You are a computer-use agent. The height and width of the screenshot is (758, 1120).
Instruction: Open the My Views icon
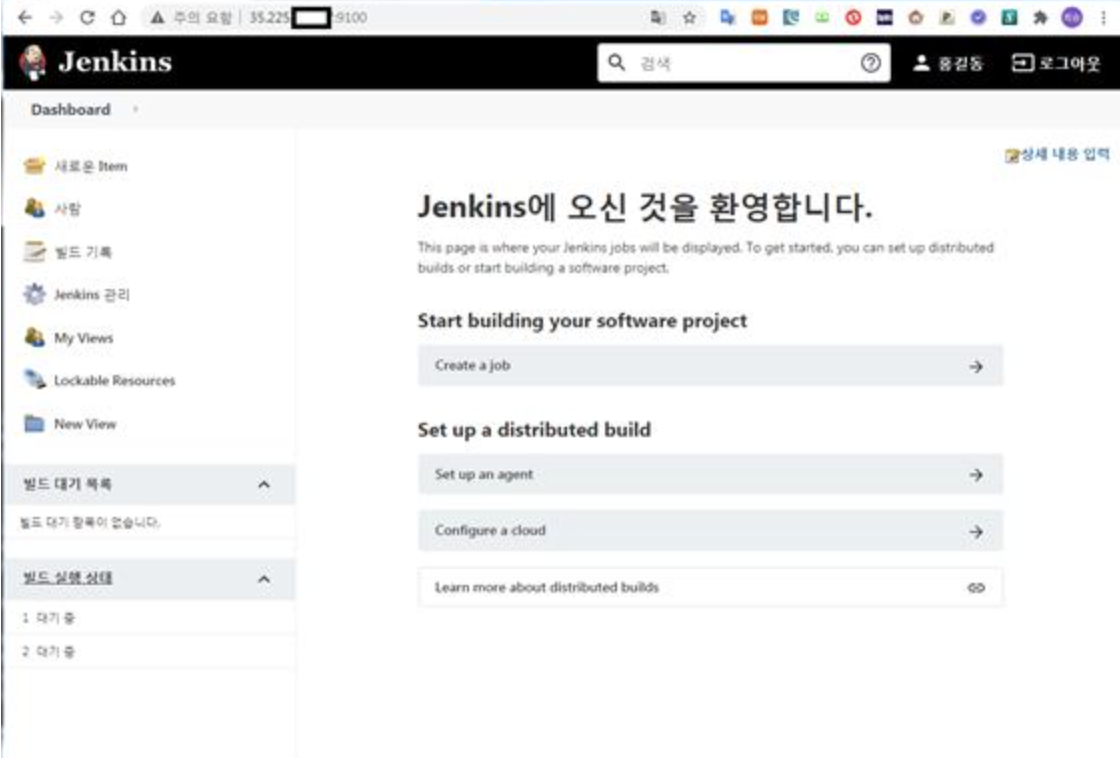pos(34,337)
